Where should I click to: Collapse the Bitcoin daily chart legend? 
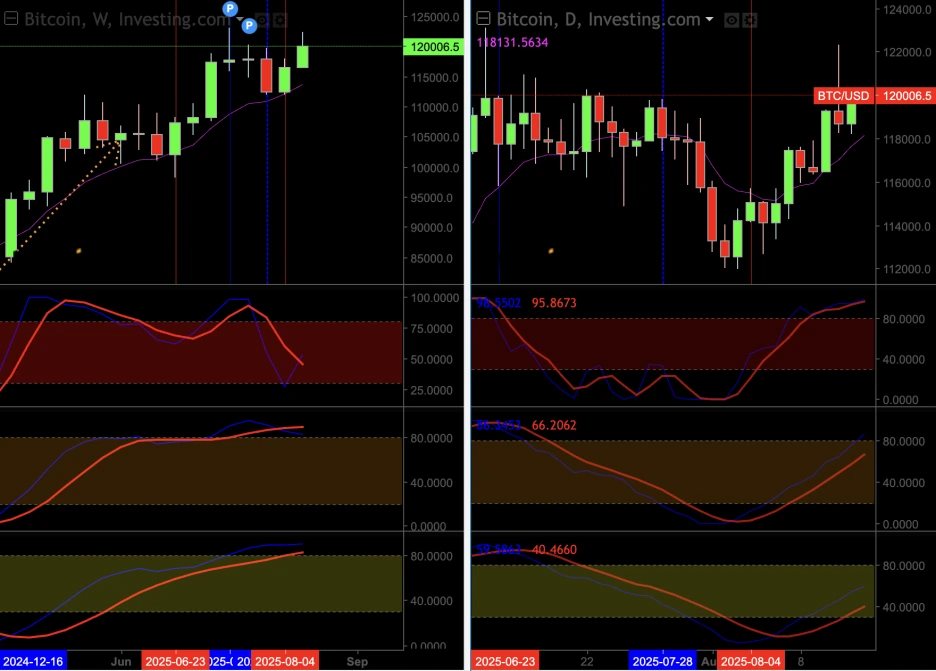(x=483, y=19)
